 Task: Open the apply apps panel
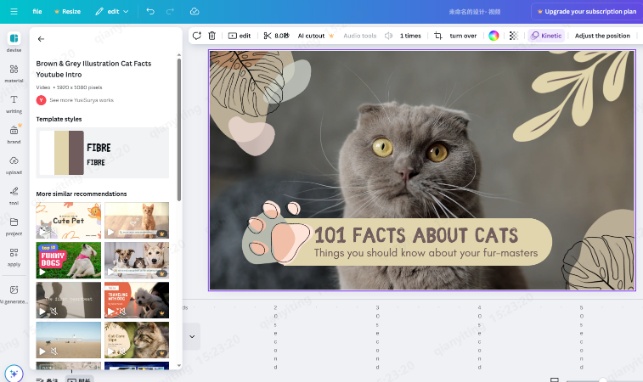pyautogui.click(x=14, y=257)
